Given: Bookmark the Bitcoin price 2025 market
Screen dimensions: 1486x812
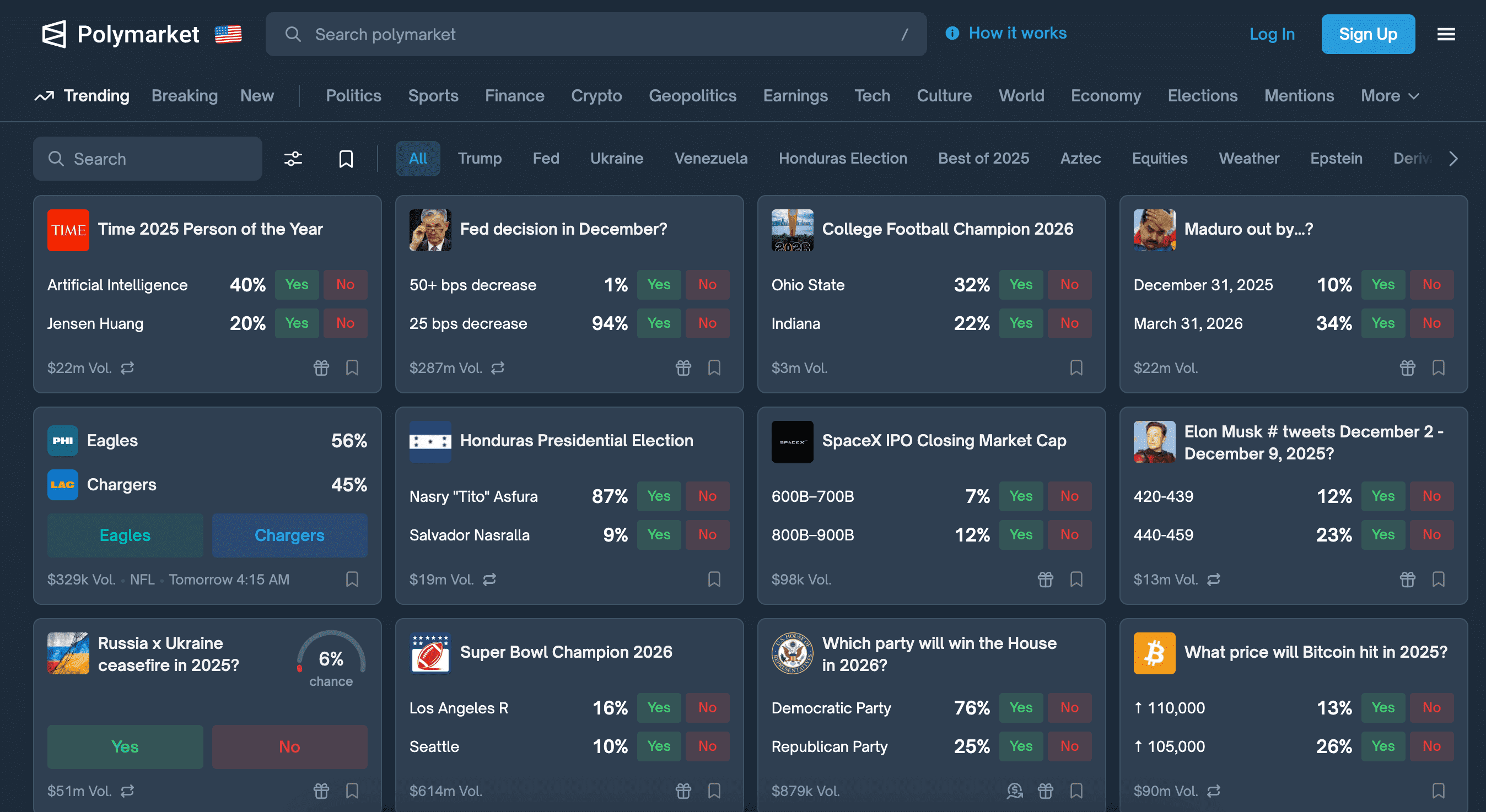Looking at the screenshot, I should click(1438, 791).
